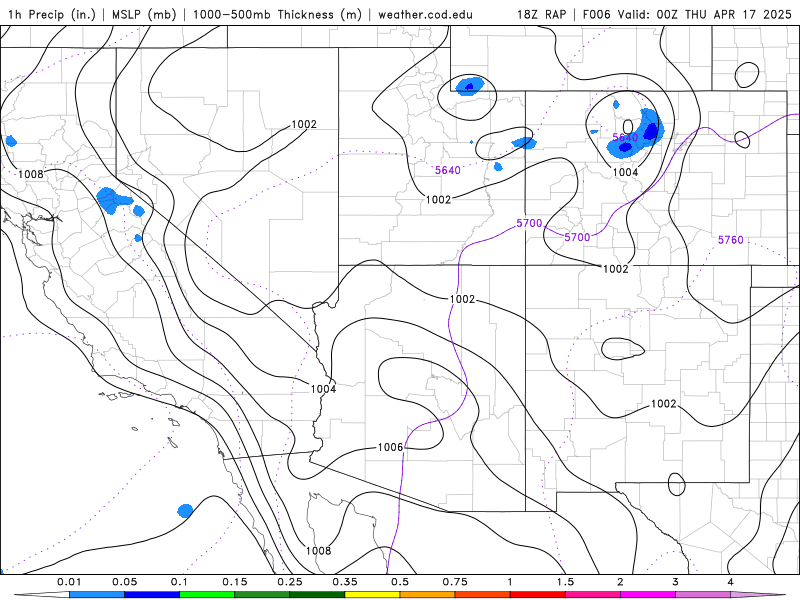Viewport: 800px width, 600px height.
Task: Choose the magenta 2 inch legend swatch
Action: tap(648, 595)
